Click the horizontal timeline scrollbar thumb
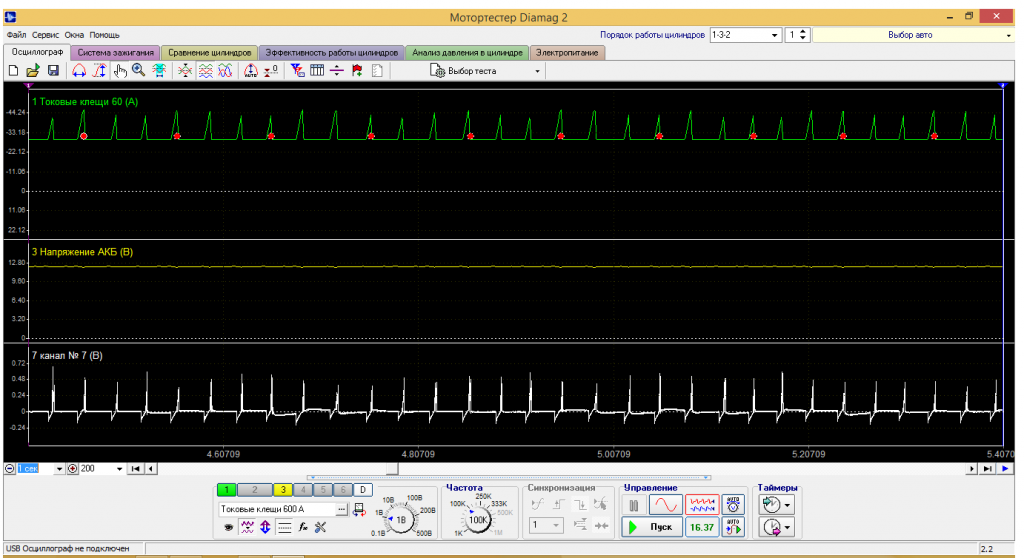Image resolution: width=1024 pixels, height=558 pixels. (392, 468)
